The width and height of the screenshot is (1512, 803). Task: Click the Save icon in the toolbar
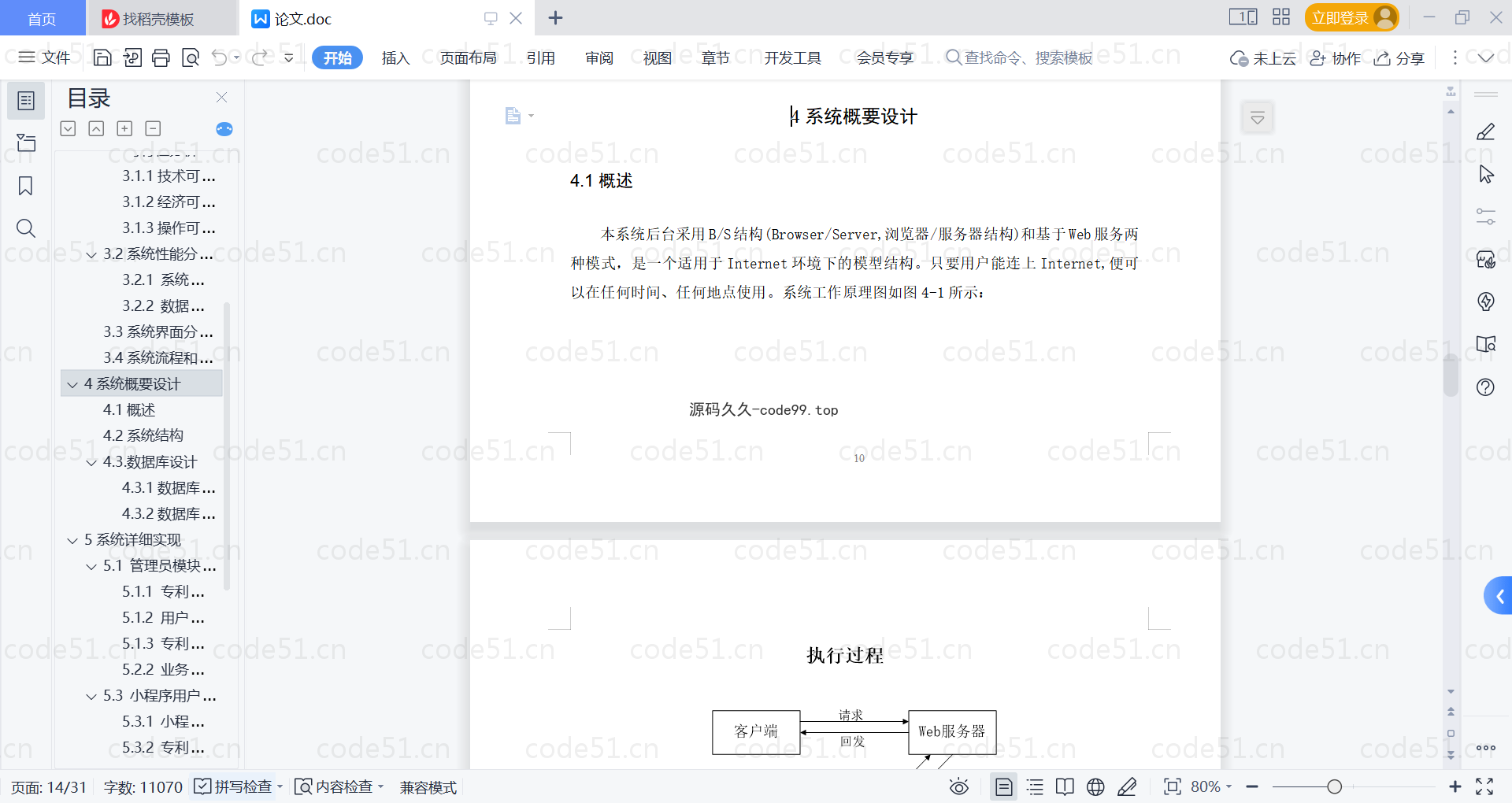click(102, 57)
